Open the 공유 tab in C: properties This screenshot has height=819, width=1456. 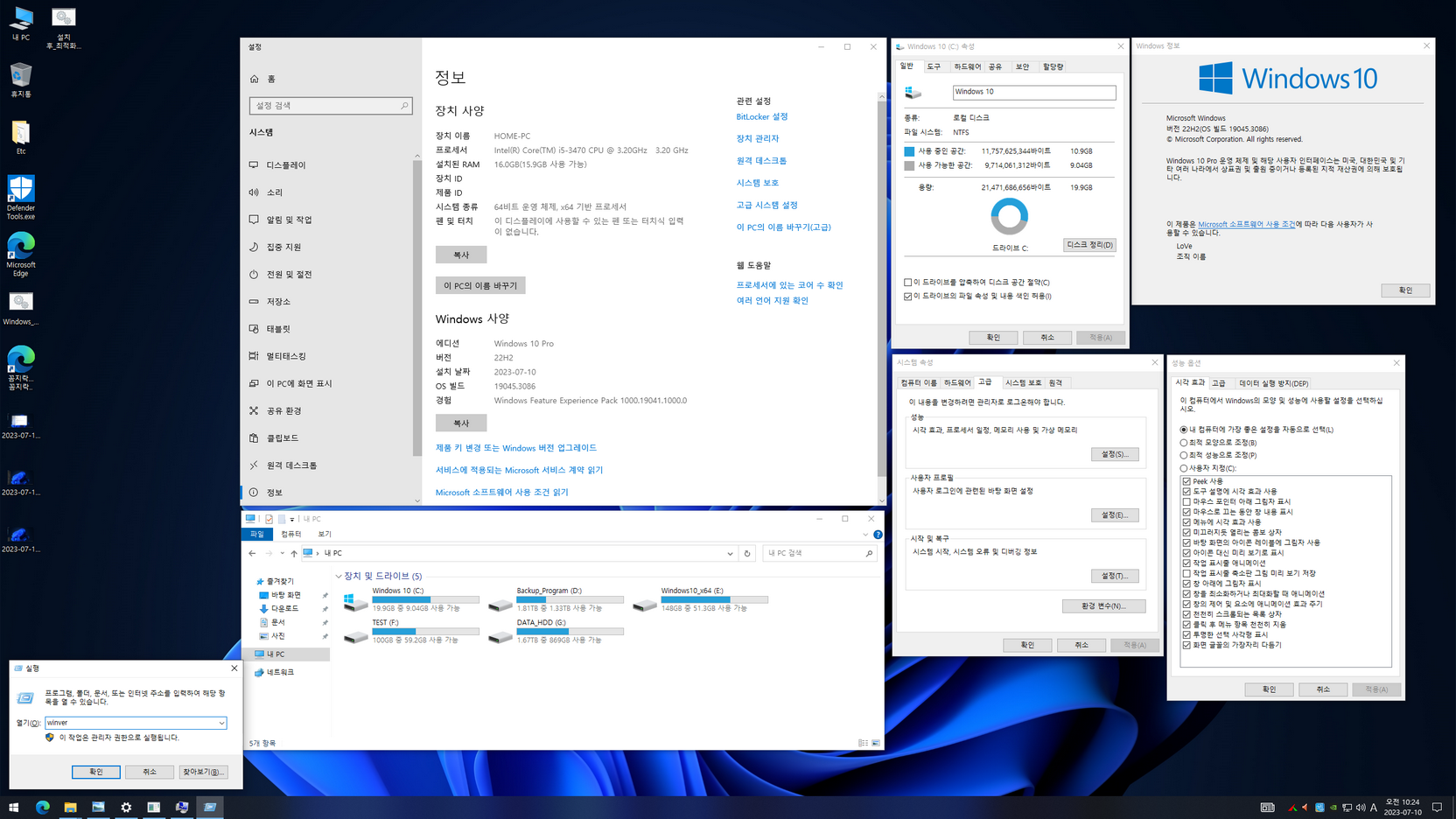coord(995,66)
